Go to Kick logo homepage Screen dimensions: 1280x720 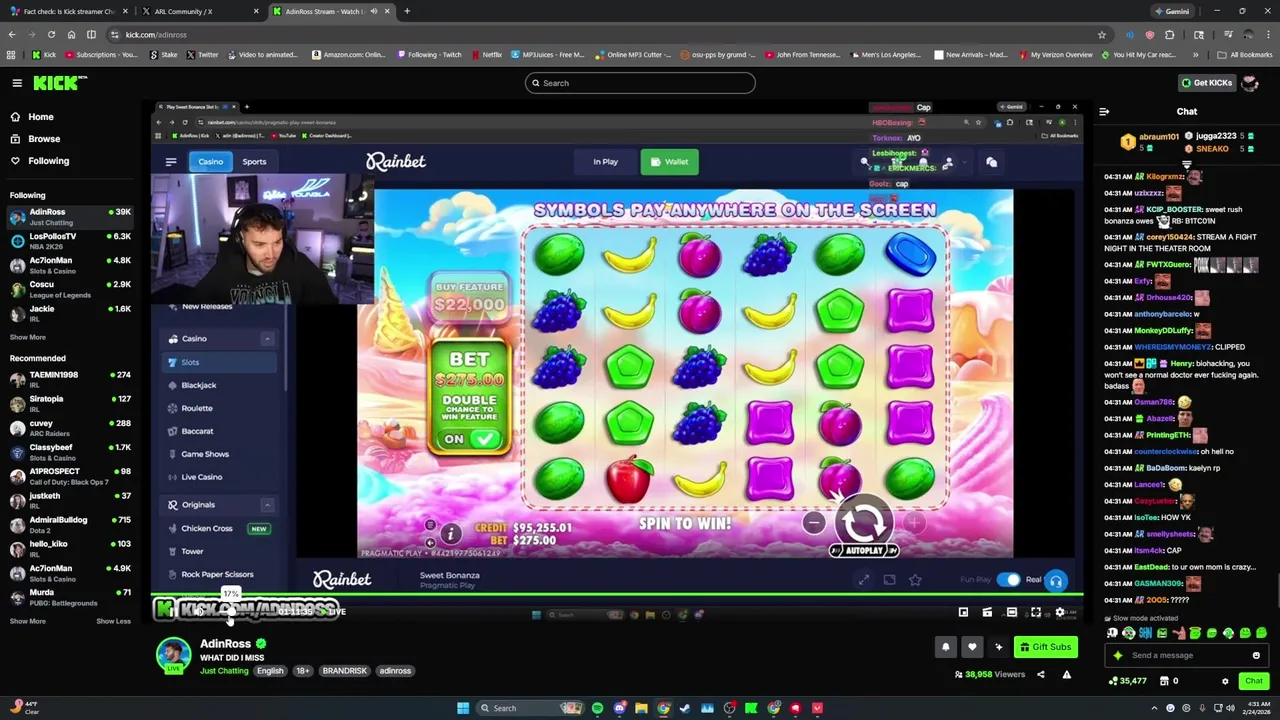click(60, 83)
